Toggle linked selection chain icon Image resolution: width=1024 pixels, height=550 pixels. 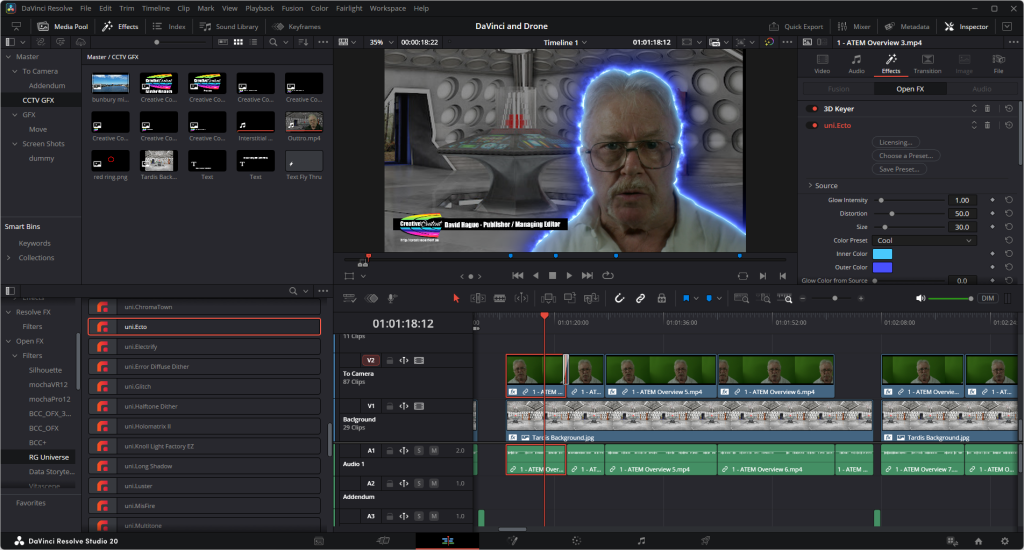(641, 299)
